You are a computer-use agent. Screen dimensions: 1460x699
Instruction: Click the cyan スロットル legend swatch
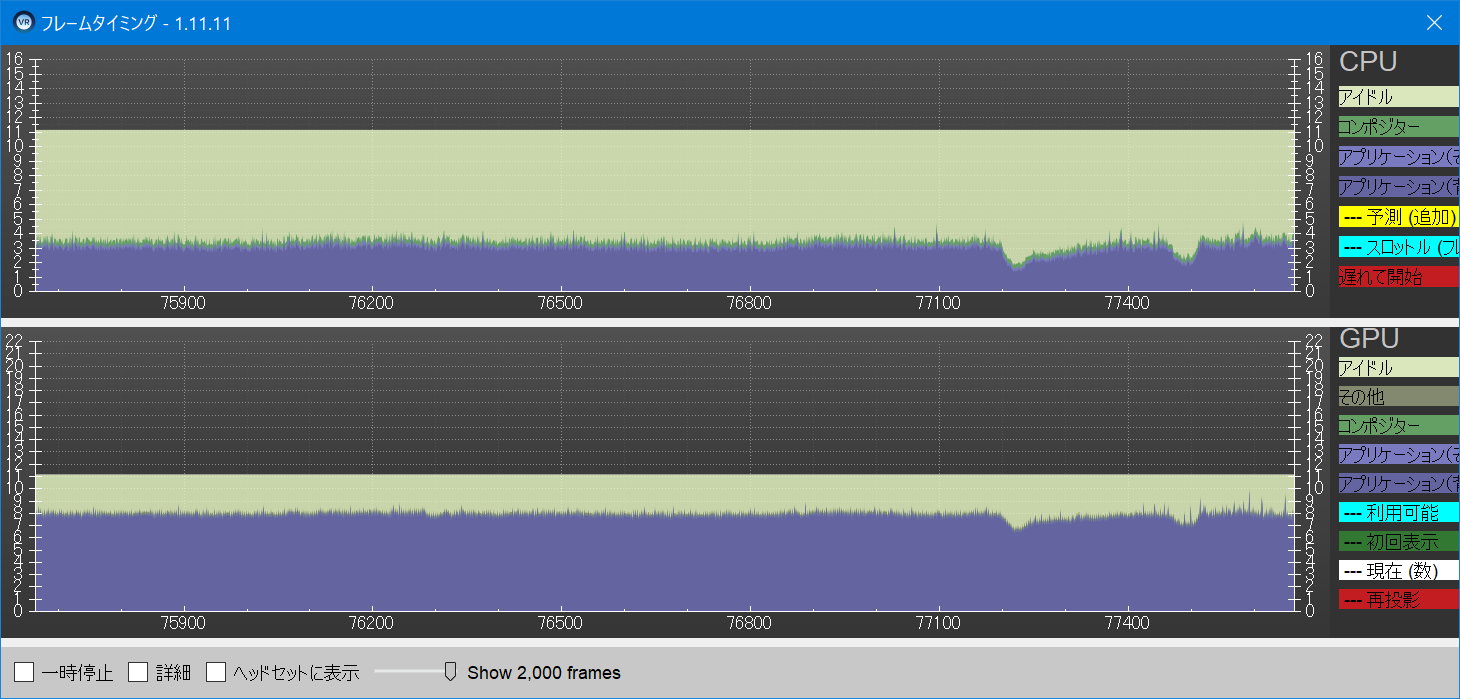coord(1398,247)
